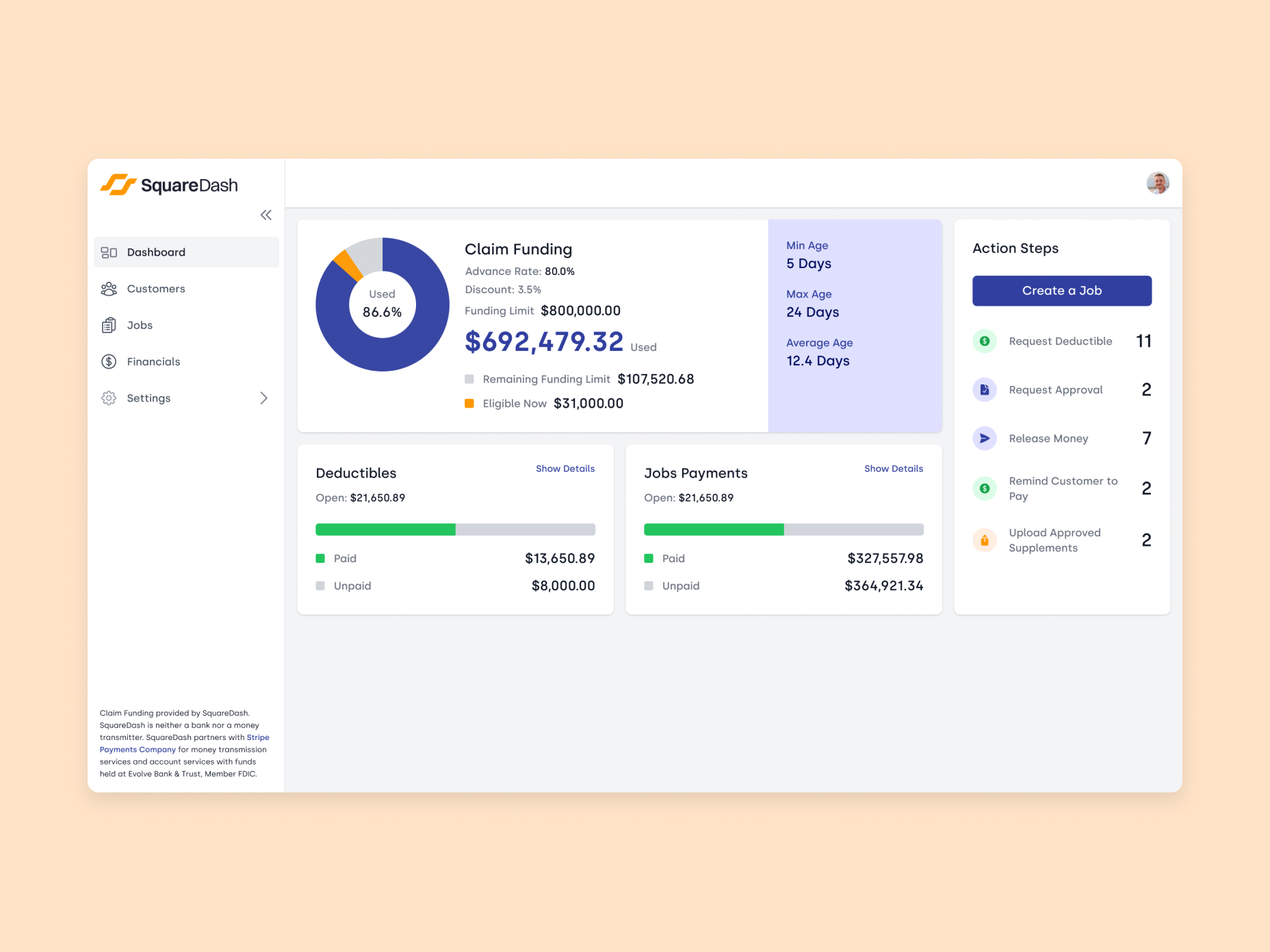This screenshot has width=1270, height=952.
Task: Collapse the sidebar with the double-chevron
Action: [x=265, y=215]
